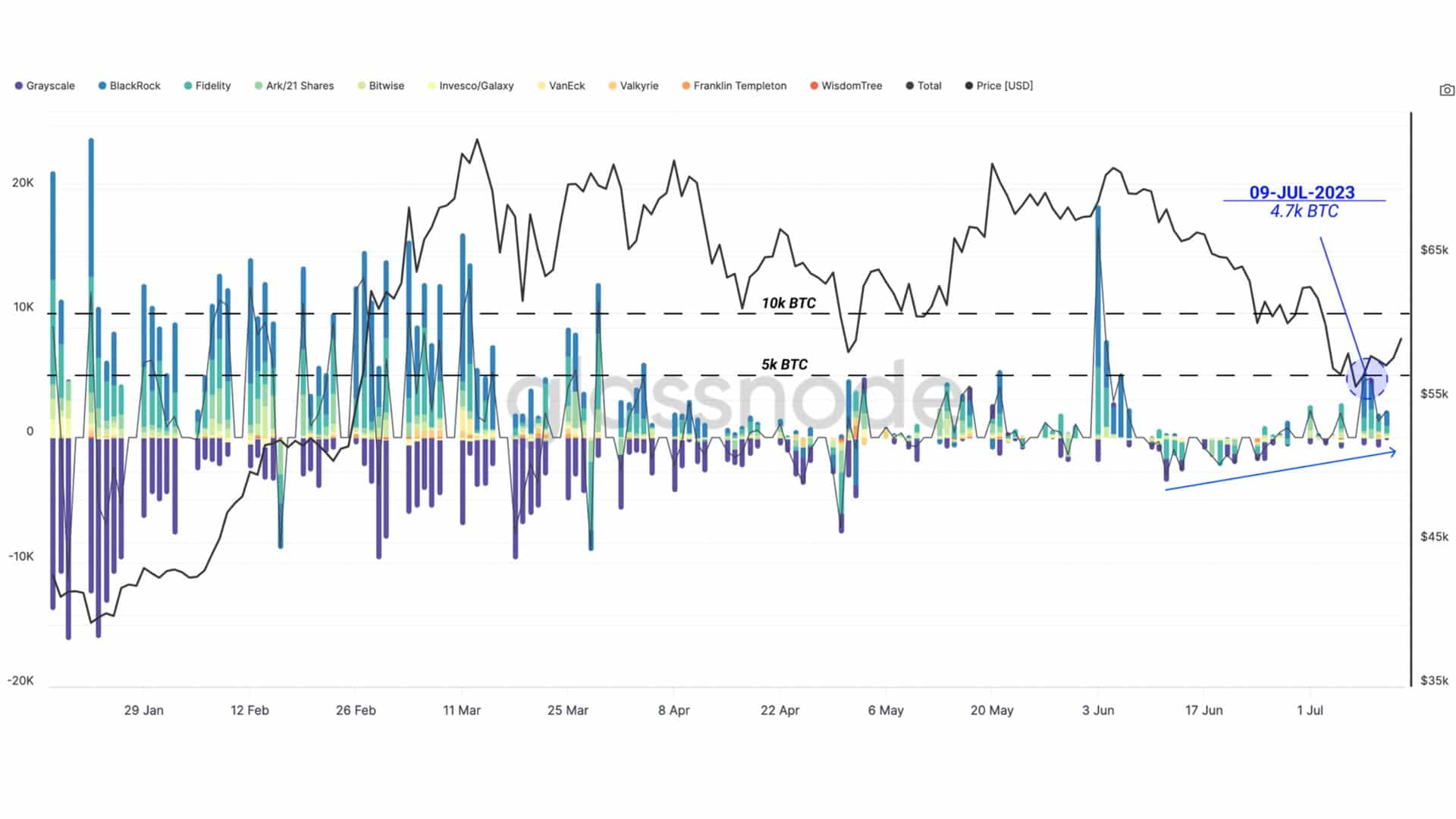Click the 09-JUL-2023 annotation label
Image resolution: width=1456 pixels, height=819 pixels.
(1302, 193)
